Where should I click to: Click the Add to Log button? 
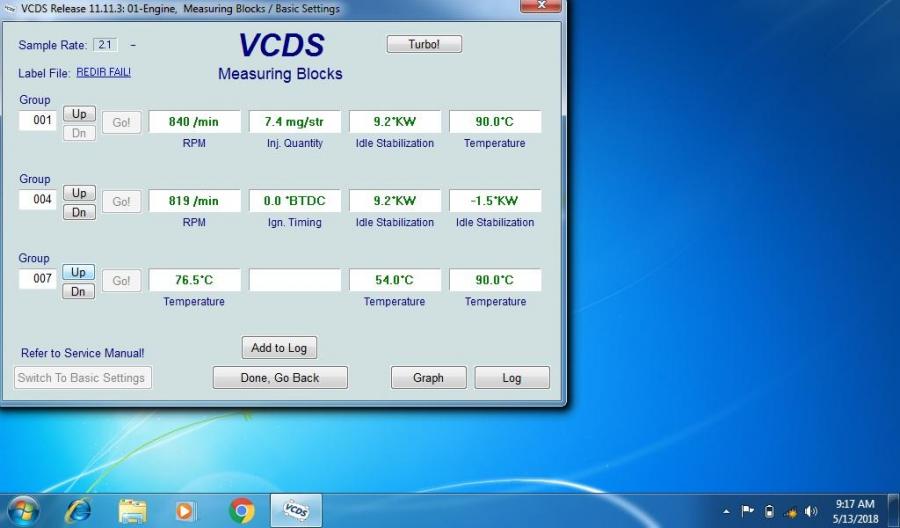(279, 348)
